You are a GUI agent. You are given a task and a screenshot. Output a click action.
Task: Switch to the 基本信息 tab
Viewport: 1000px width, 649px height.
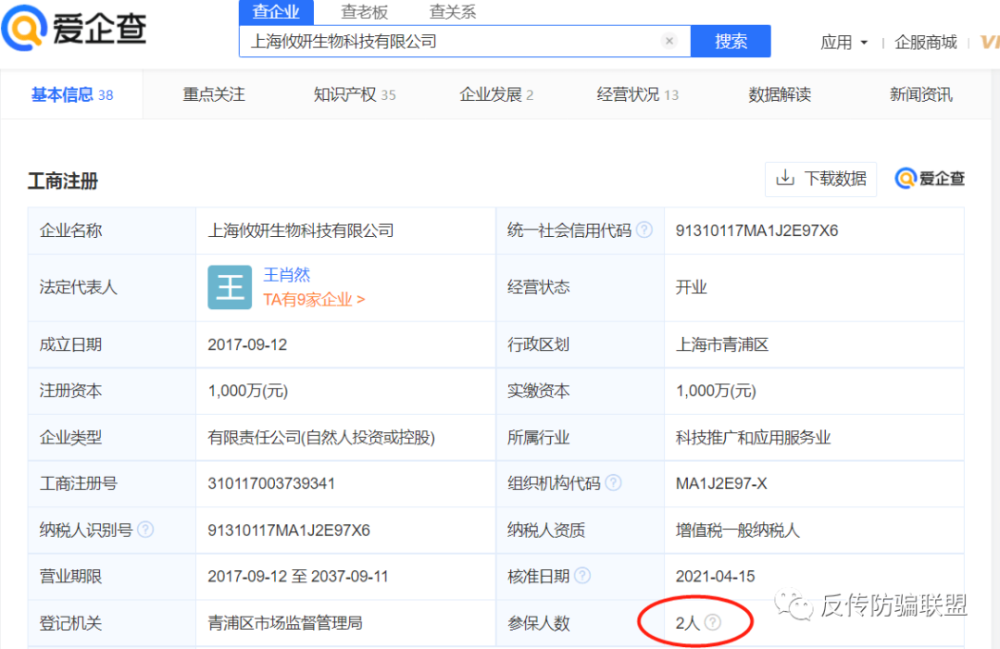(x=72, y=95)
